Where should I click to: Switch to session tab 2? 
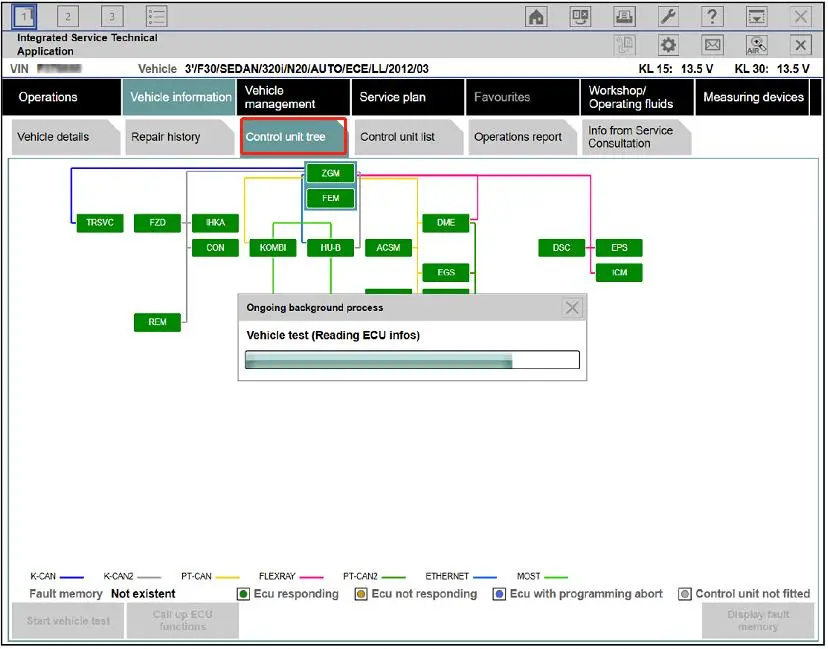pyautogui.click(x=68, y=16)
